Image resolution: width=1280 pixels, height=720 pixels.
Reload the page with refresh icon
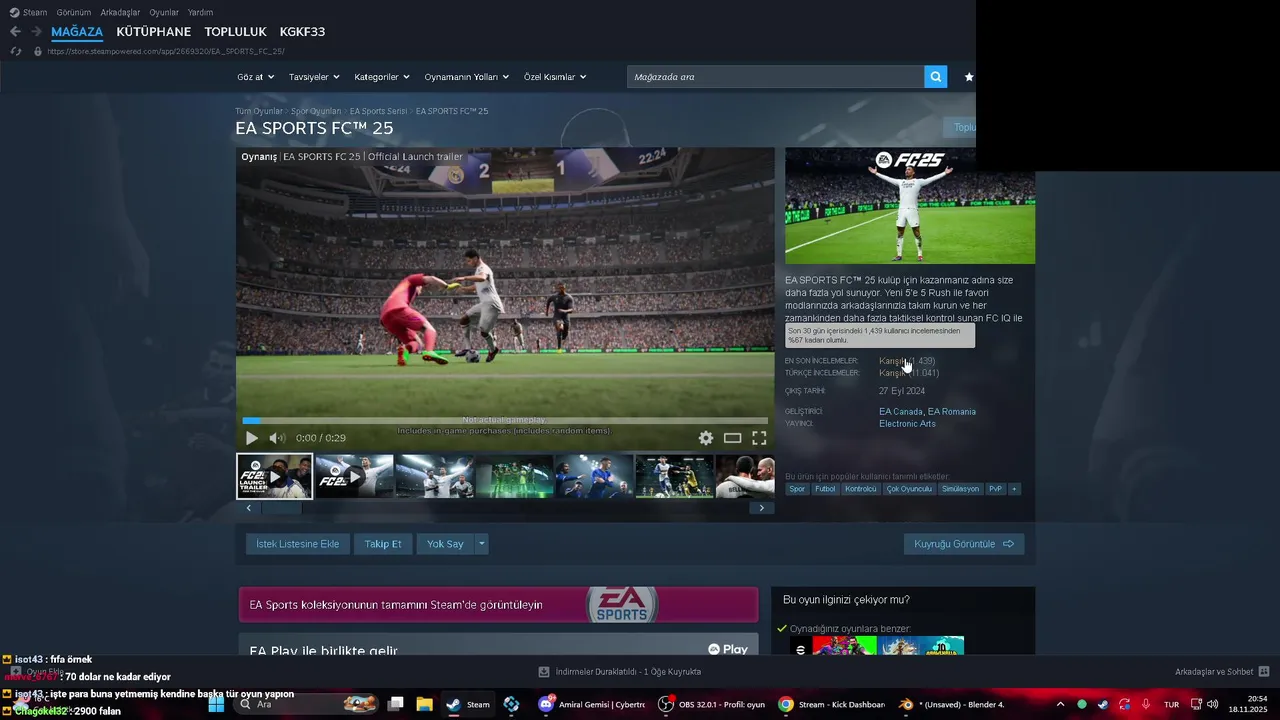15,51
